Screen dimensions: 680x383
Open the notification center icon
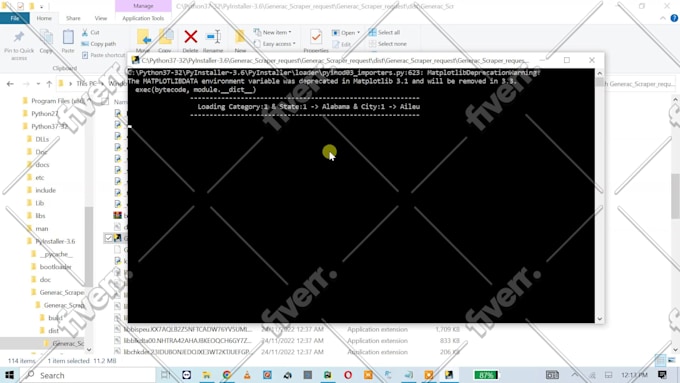point(662,375)
